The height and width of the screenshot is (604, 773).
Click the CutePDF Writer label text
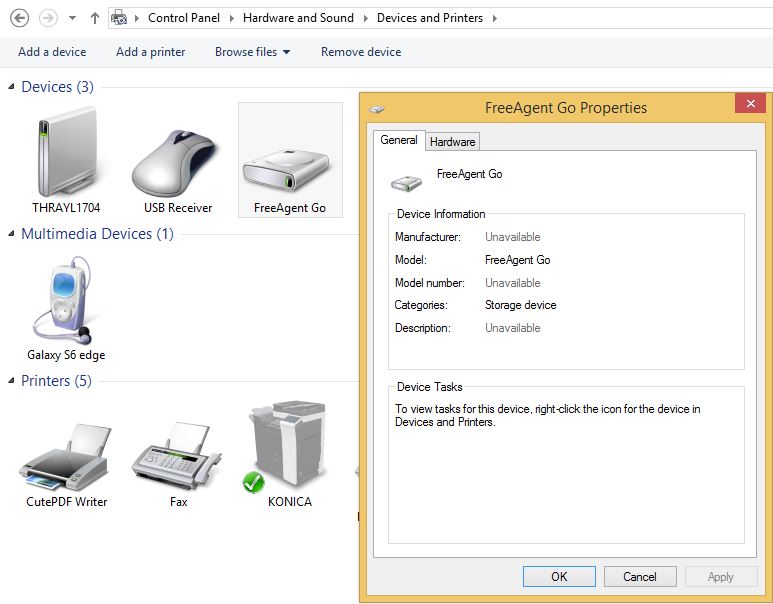(67, 502)
